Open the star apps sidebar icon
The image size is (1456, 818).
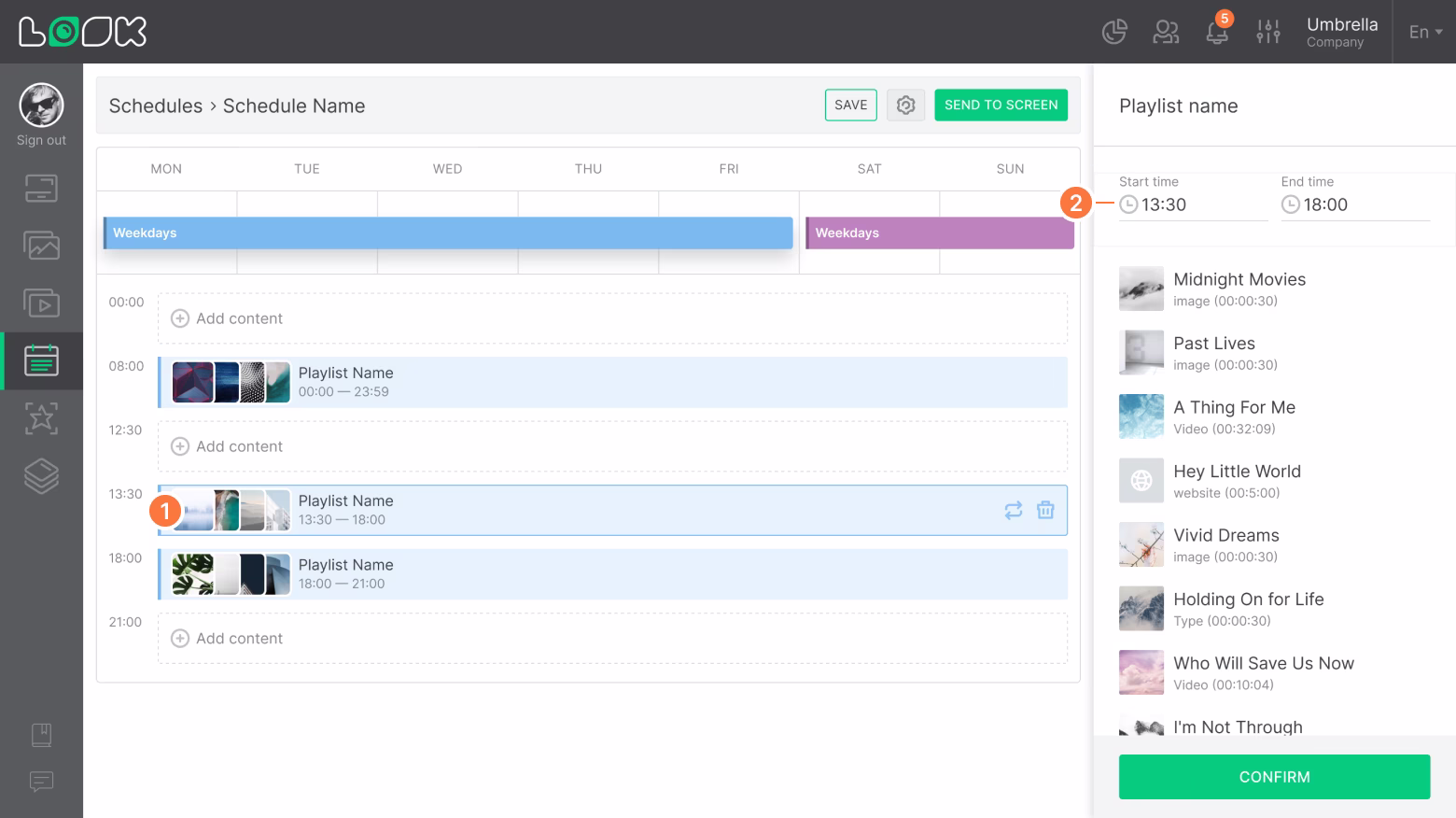[41, 418]
